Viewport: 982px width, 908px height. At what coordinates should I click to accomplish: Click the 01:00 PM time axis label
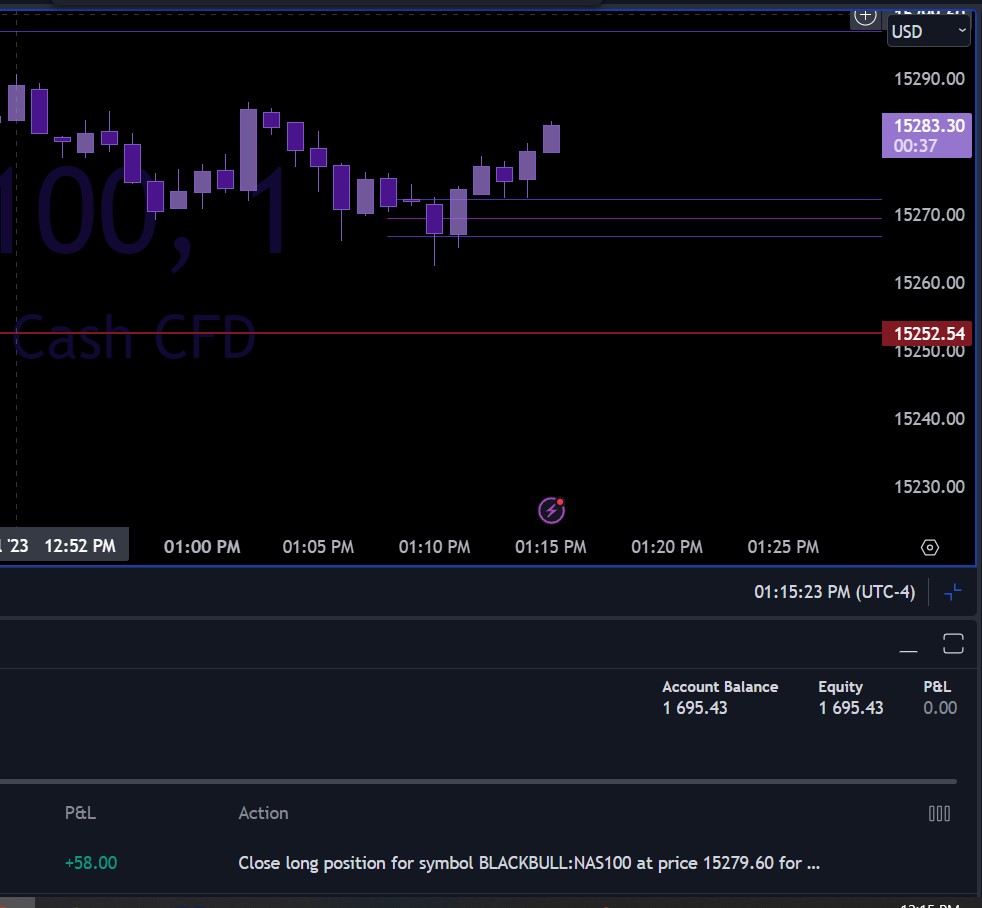tap(202, 547)
